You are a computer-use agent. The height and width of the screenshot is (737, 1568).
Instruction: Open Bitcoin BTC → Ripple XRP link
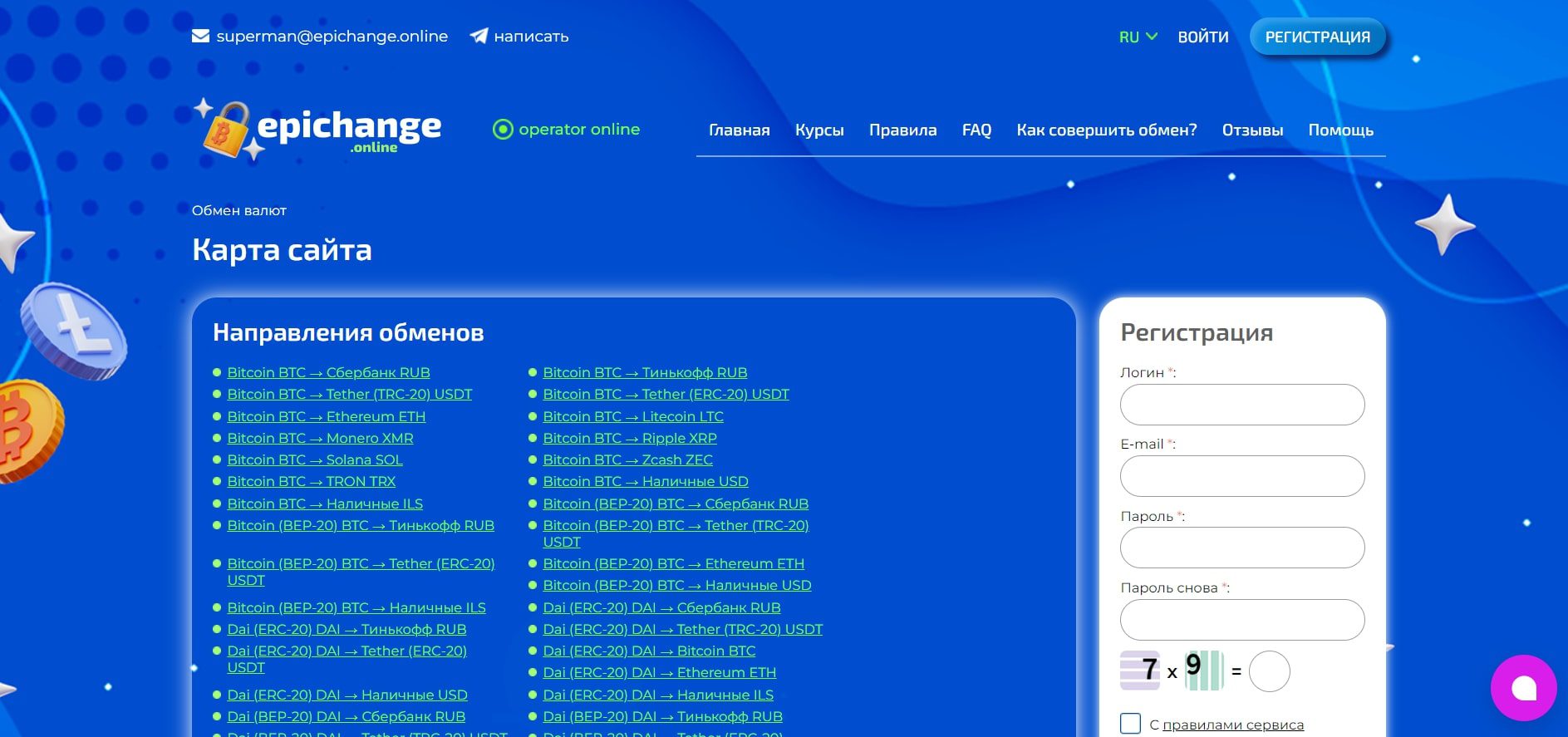[x=630, y=438]
